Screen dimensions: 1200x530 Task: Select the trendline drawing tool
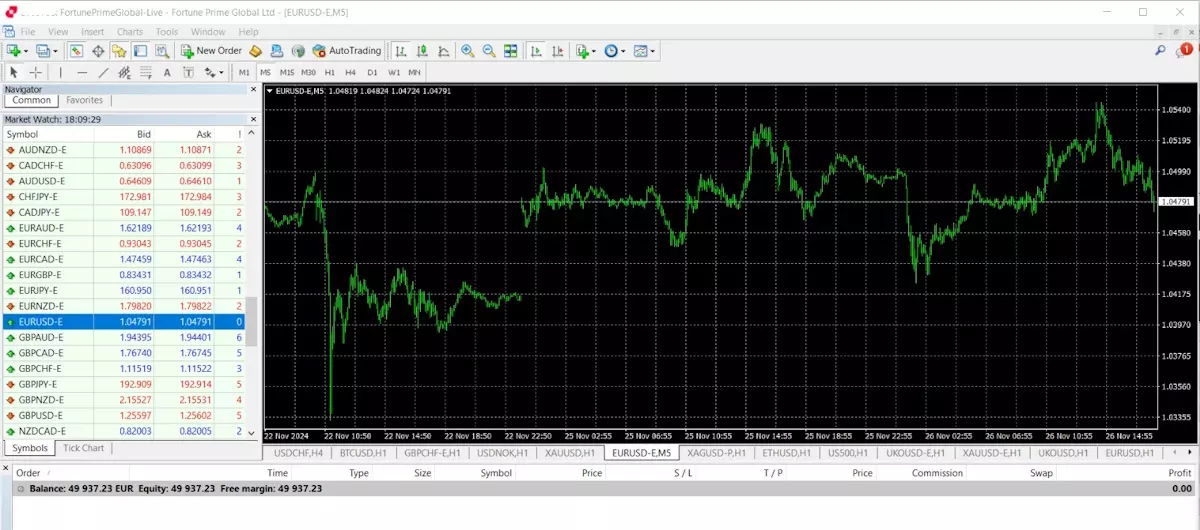pyautogui.click(x=104, y=72)
